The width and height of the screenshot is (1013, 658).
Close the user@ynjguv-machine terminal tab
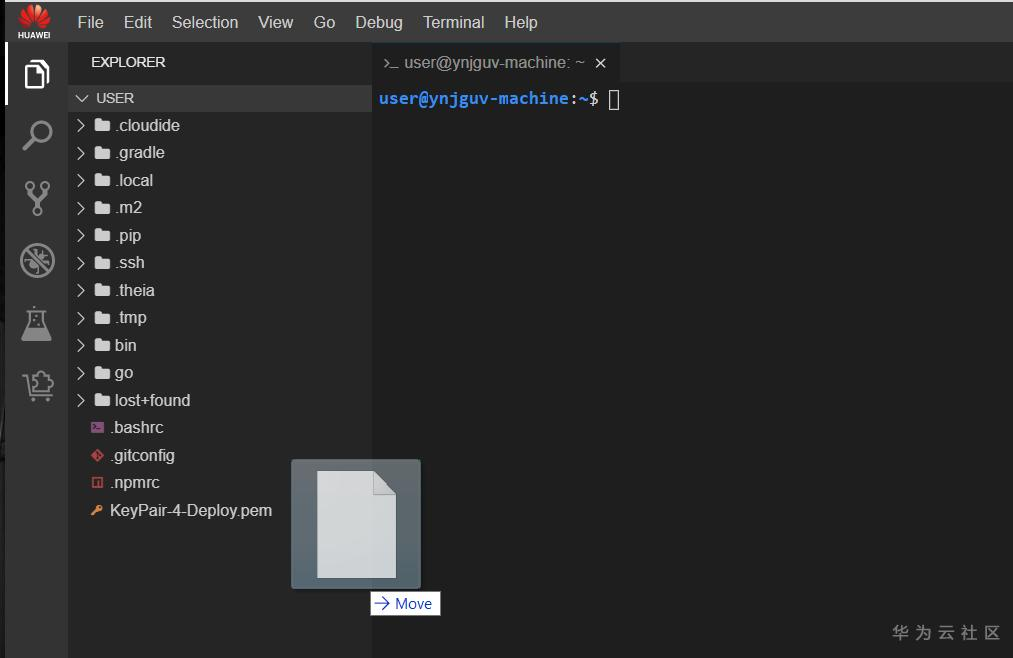(x=600, y=63)
